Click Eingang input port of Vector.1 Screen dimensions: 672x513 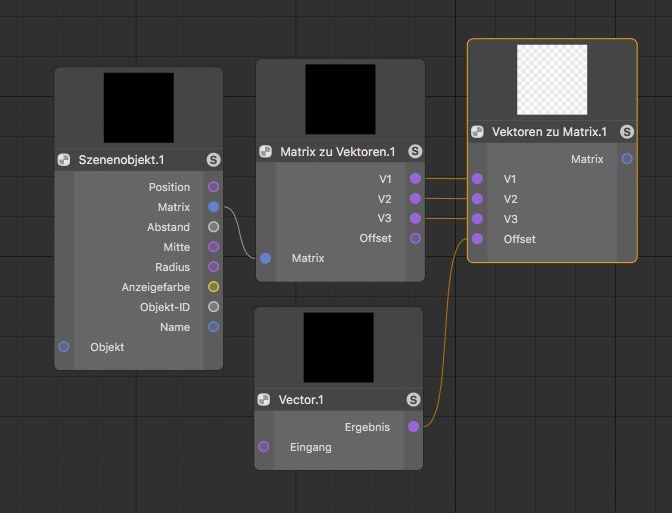(x=264, y=447)
